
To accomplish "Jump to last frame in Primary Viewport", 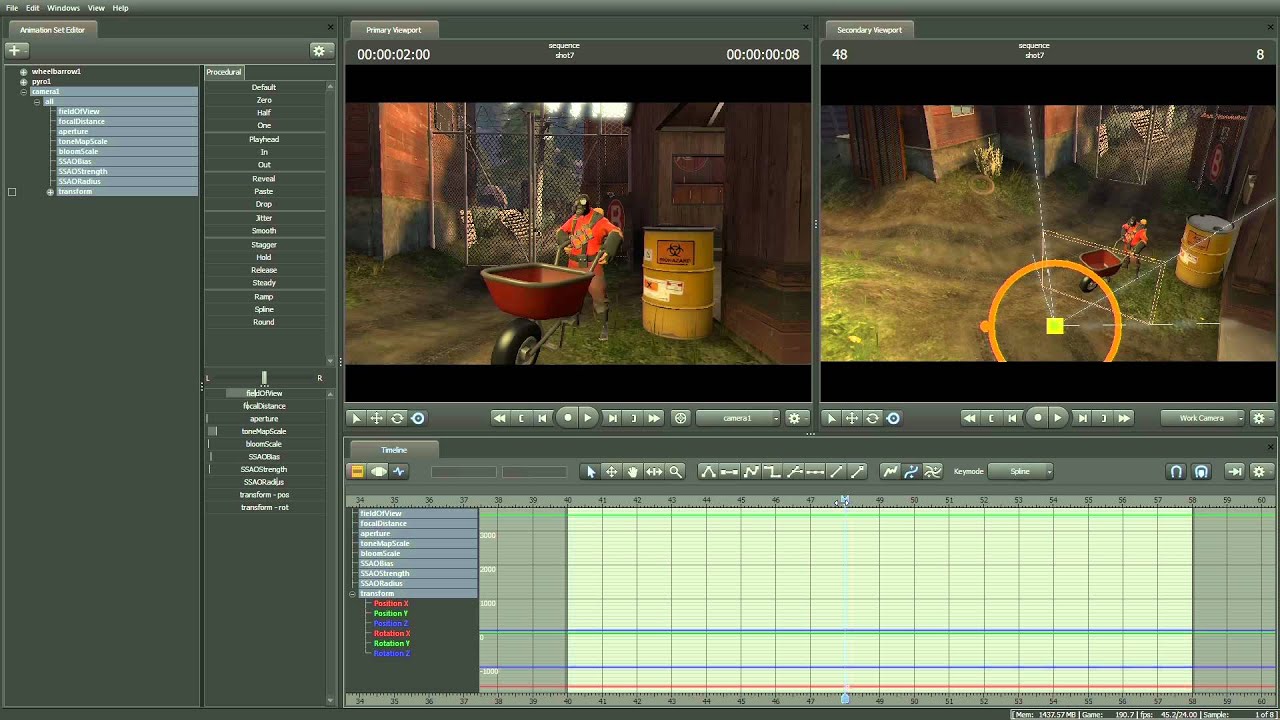I will tap(654, 418).
